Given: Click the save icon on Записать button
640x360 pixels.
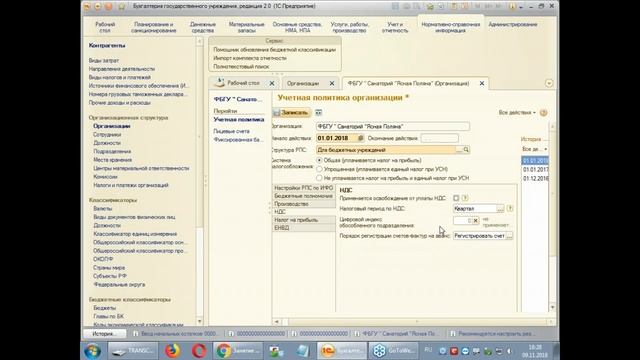Looking at the screenshot, I should [x=277, y=113].
